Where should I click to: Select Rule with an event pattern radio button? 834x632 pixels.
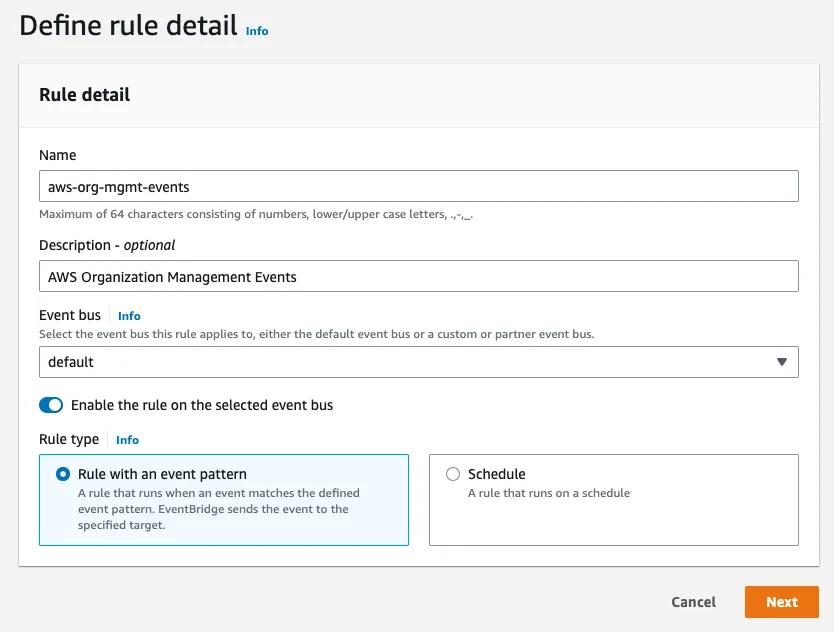coord(64,474)
